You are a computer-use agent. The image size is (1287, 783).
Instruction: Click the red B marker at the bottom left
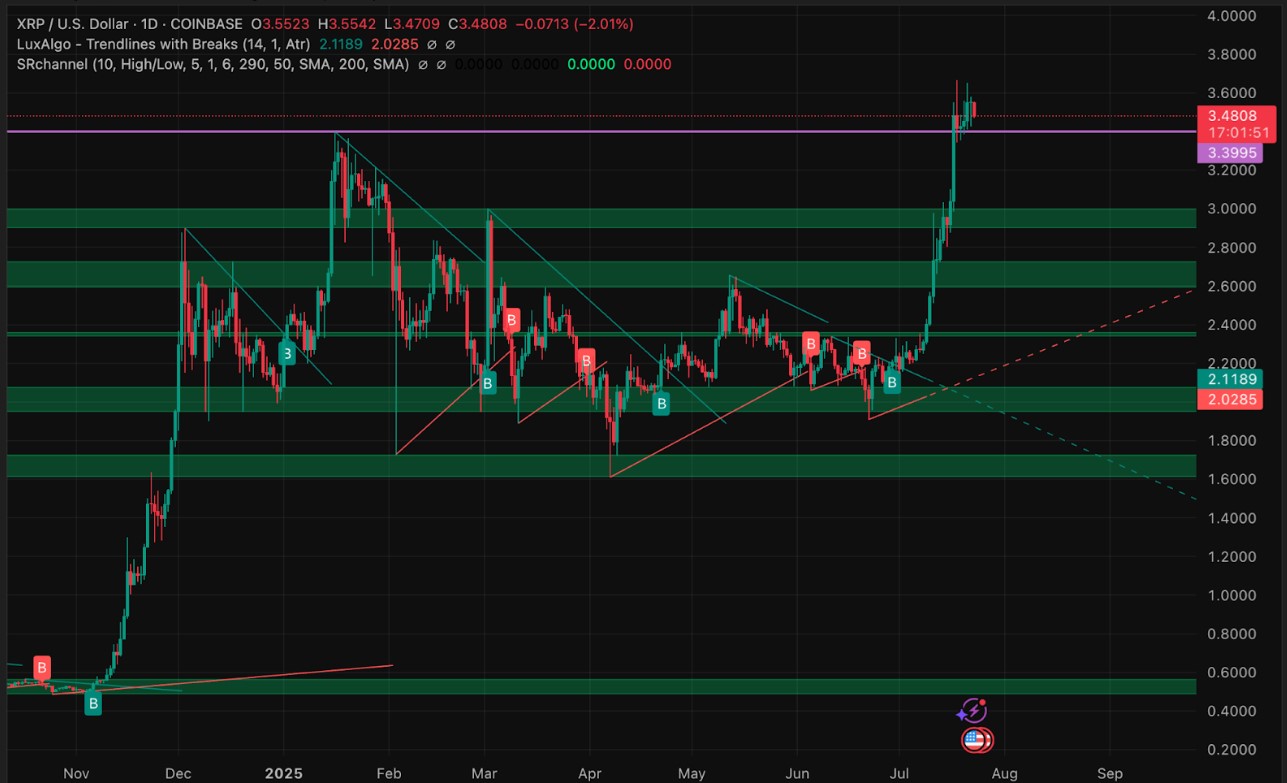(x=41, y=668)
